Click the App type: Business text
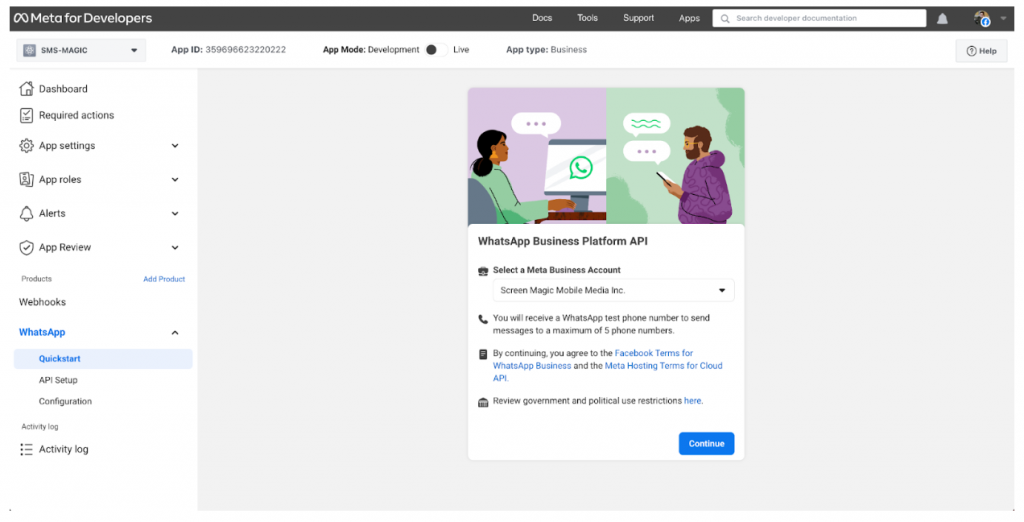This screenshot has height=522, width=1024. click(547, 50)
